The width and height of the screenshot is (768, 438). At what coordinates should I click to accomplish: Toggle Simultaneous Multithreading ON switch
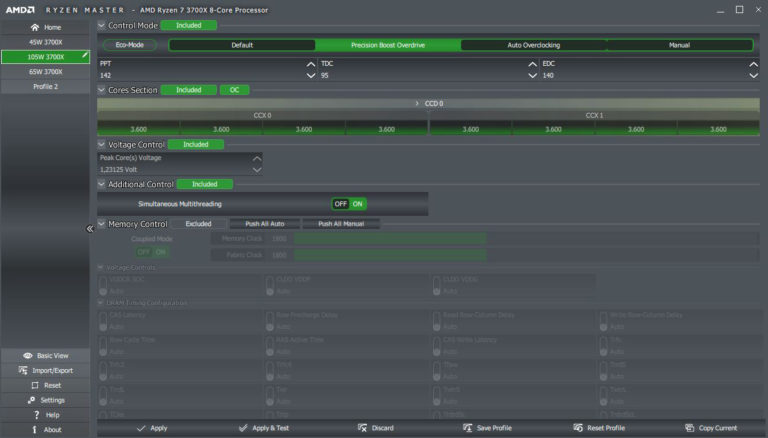tap(358, 204)
